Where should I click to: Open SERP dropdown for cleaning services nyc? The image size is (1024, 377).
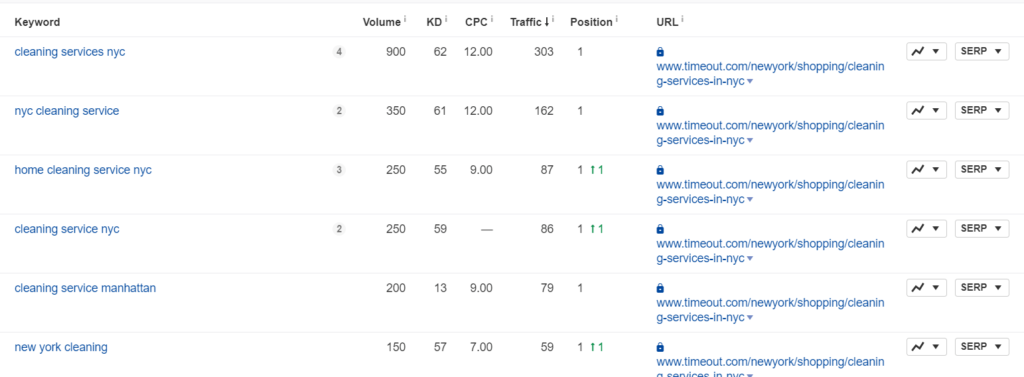(x=982, y=52)
